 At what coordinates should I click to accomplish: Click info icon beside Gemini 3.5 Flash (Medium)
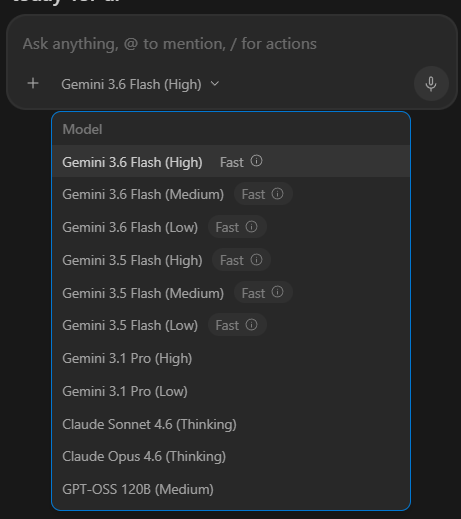(x=277, y=292)
